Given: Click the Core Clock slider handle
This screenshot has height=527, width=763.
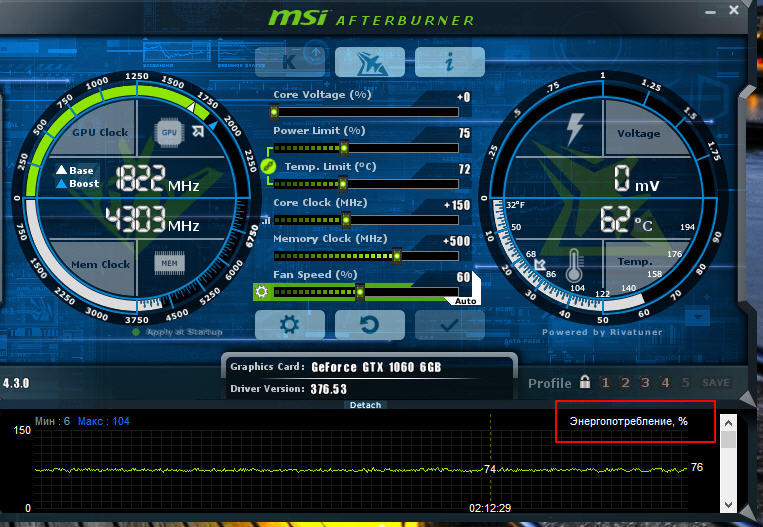Looking at the screenshot, I should click(x=345, y=220).
